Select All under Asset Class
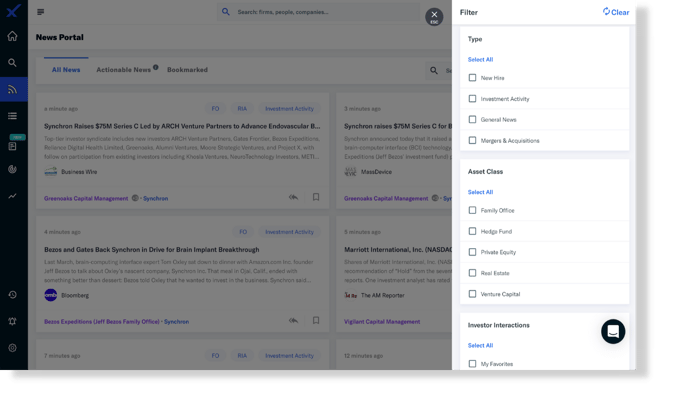The height and width of the screenshot is (393, 675). pos(480,192)
